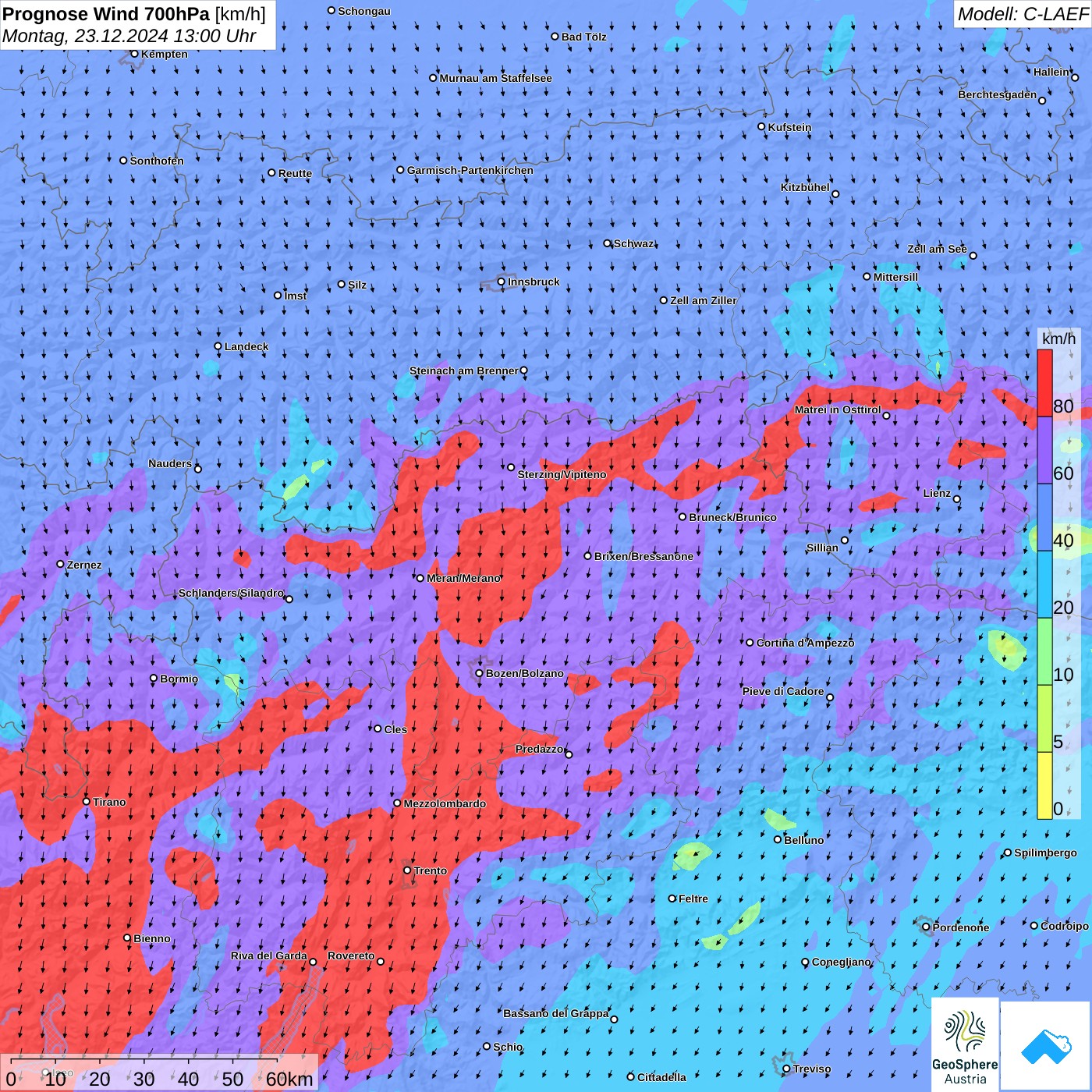Click the yellow 0 km/h legend swatch
Viewport: 1092px width, 1092px height.
coord(1044,785)
